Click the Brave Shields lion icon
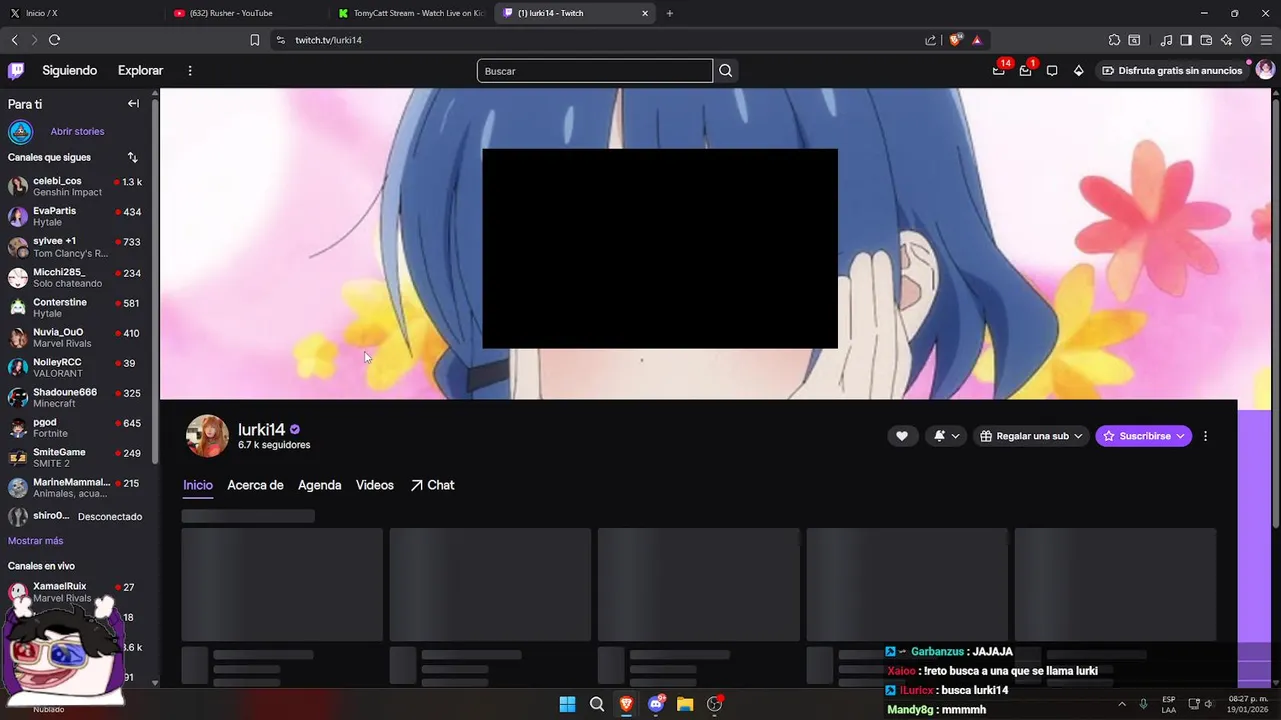1281x720 pixels. (955, 40)
